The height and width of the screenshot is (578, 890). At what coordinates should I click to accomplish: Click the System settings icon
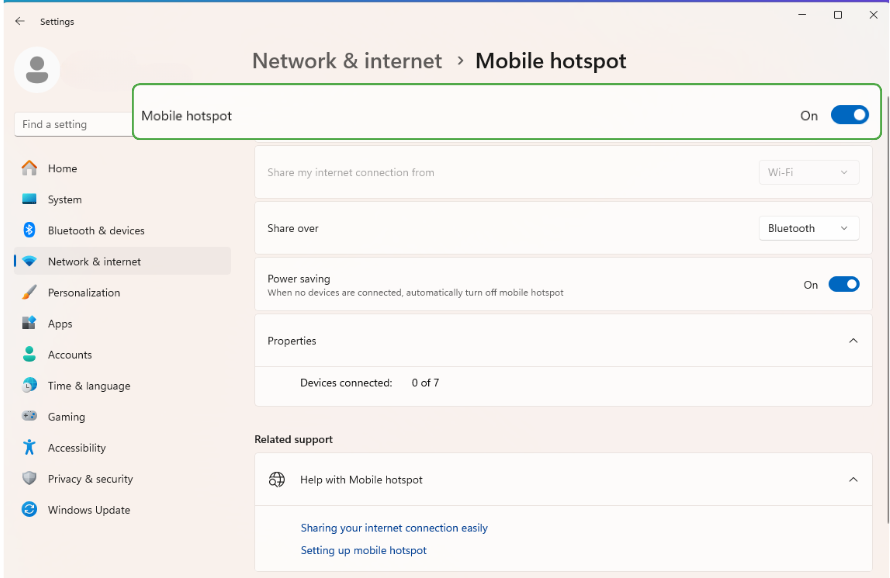pyautogui.click(x=28, y=199)
